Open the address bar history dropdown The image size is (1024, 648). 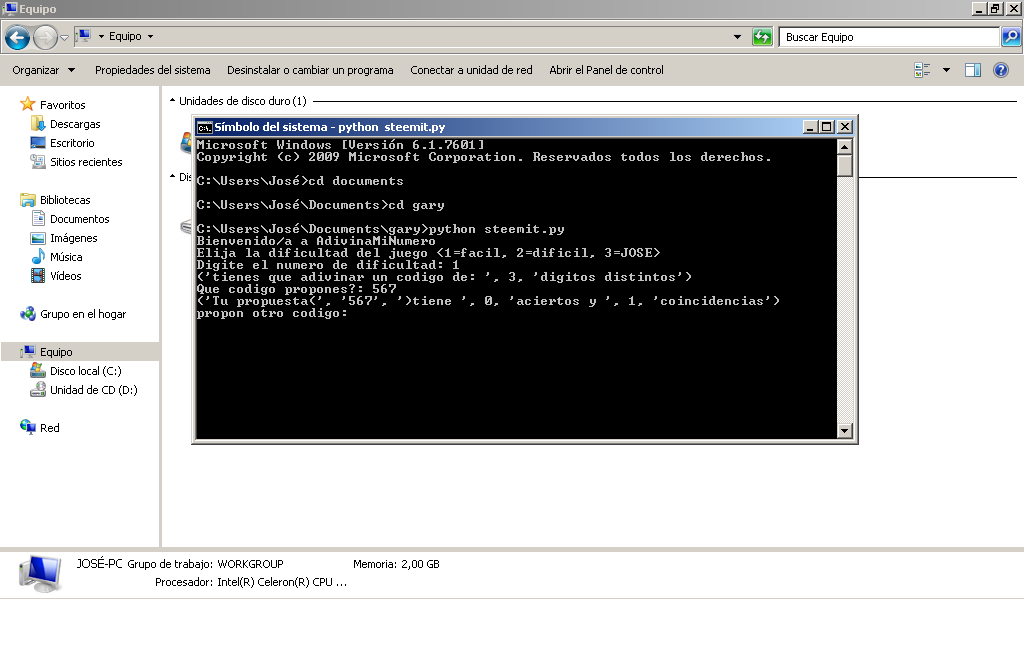point(737,37)
